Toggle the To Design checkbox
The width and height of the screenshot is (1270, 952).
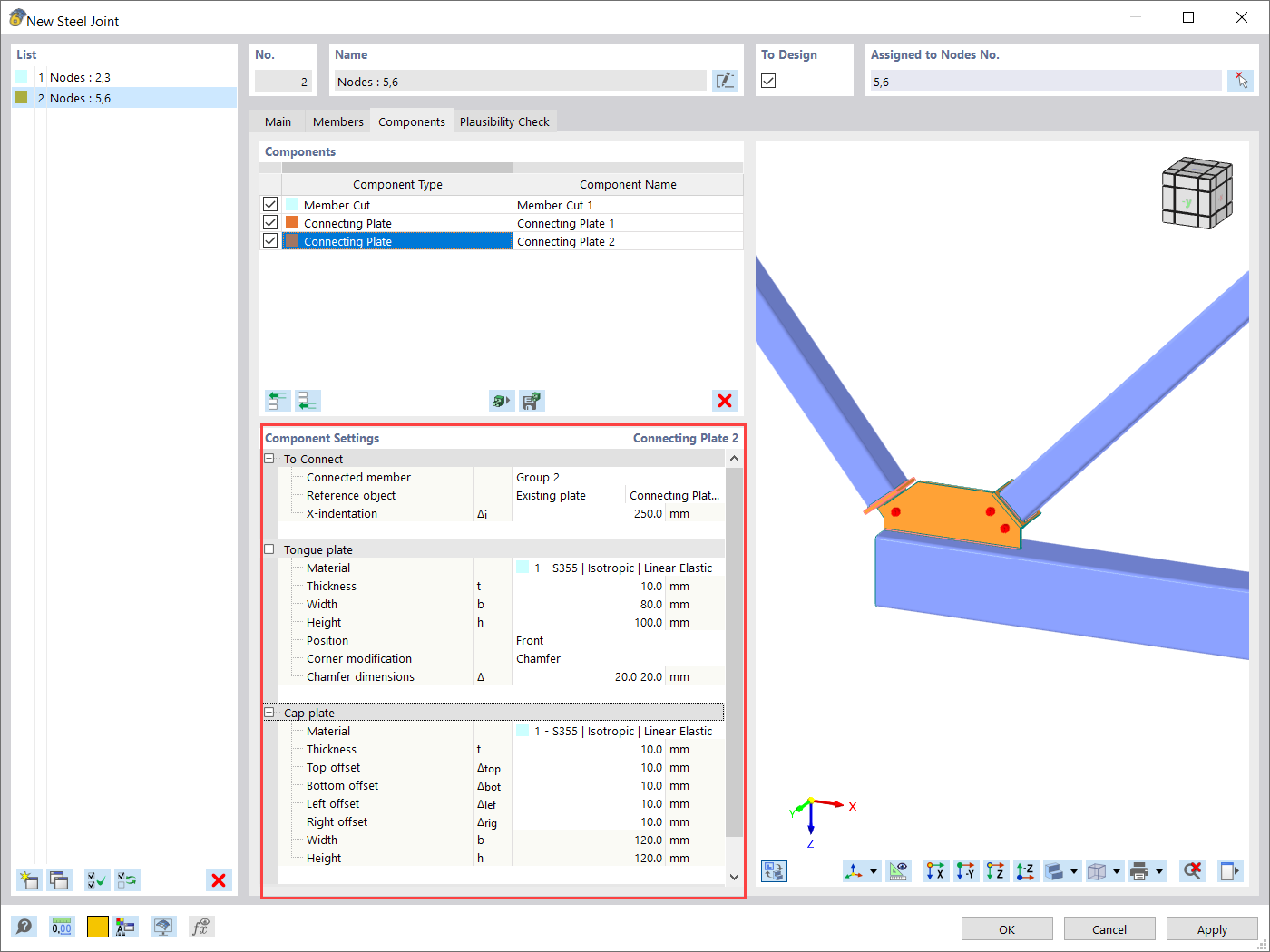tap(768, 81)
